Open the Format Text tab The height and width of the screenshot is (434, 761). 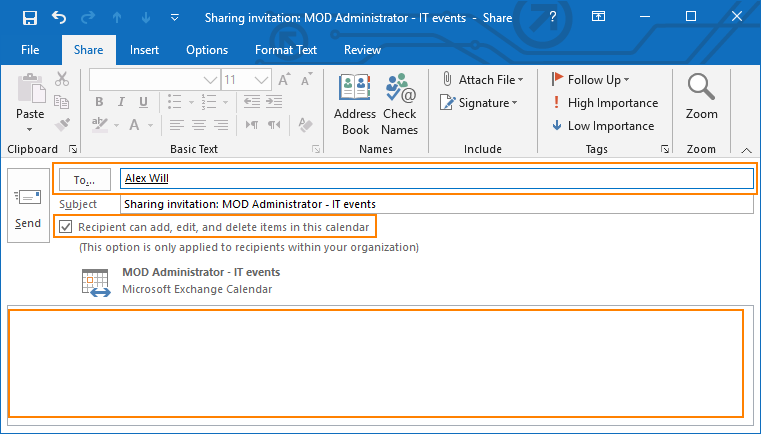pyautogui.click(x=286, y=50)
